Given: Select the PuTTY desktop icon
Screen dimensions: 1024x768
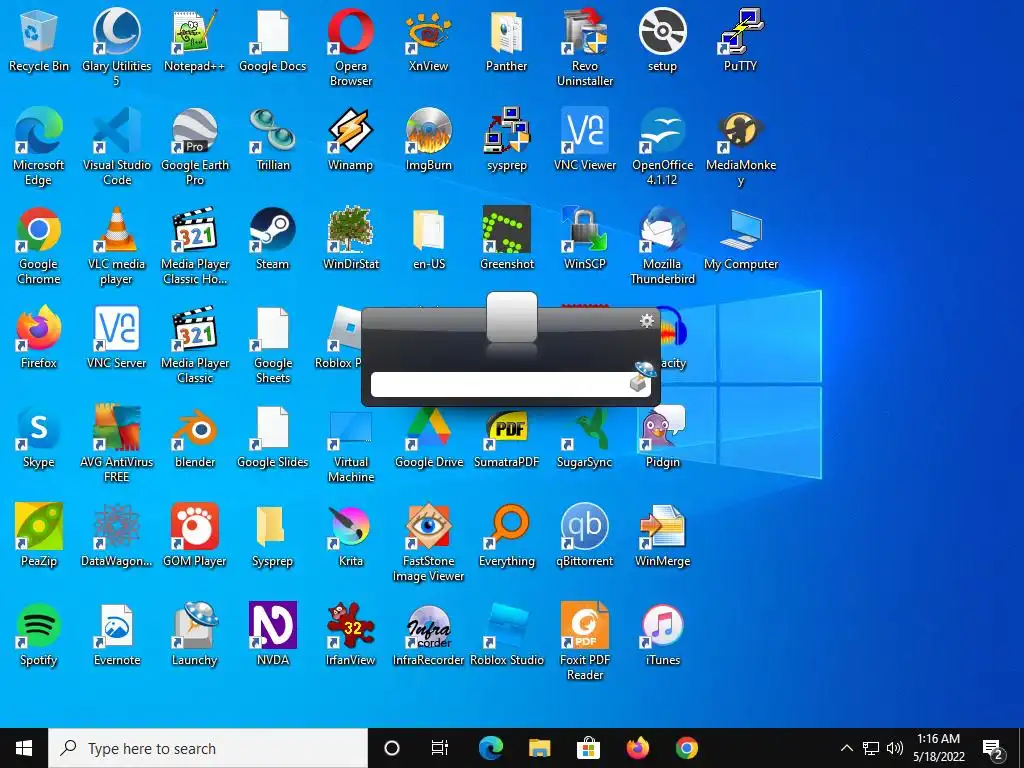Looking at the screenshot, I should tap(740, 40).
